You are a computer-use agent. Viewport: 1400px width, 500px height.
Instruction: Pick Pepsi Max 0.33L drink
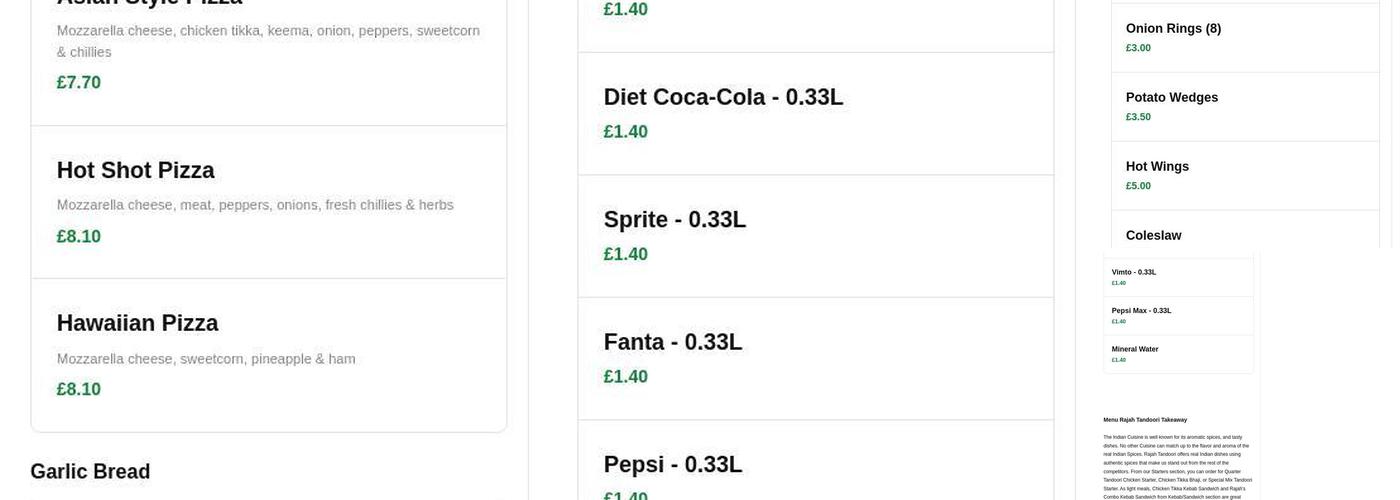(x=1141, y=311)
